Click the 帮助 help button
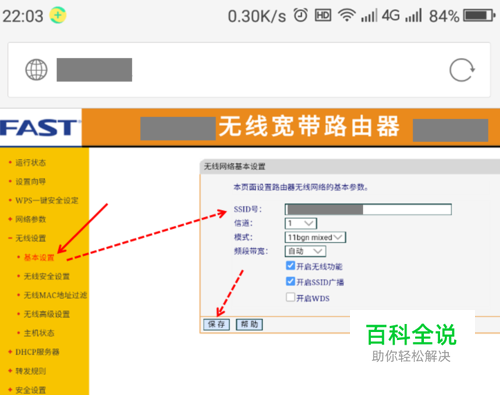The height and width of the screenshot is (395, 500). (x=249, y=324)
